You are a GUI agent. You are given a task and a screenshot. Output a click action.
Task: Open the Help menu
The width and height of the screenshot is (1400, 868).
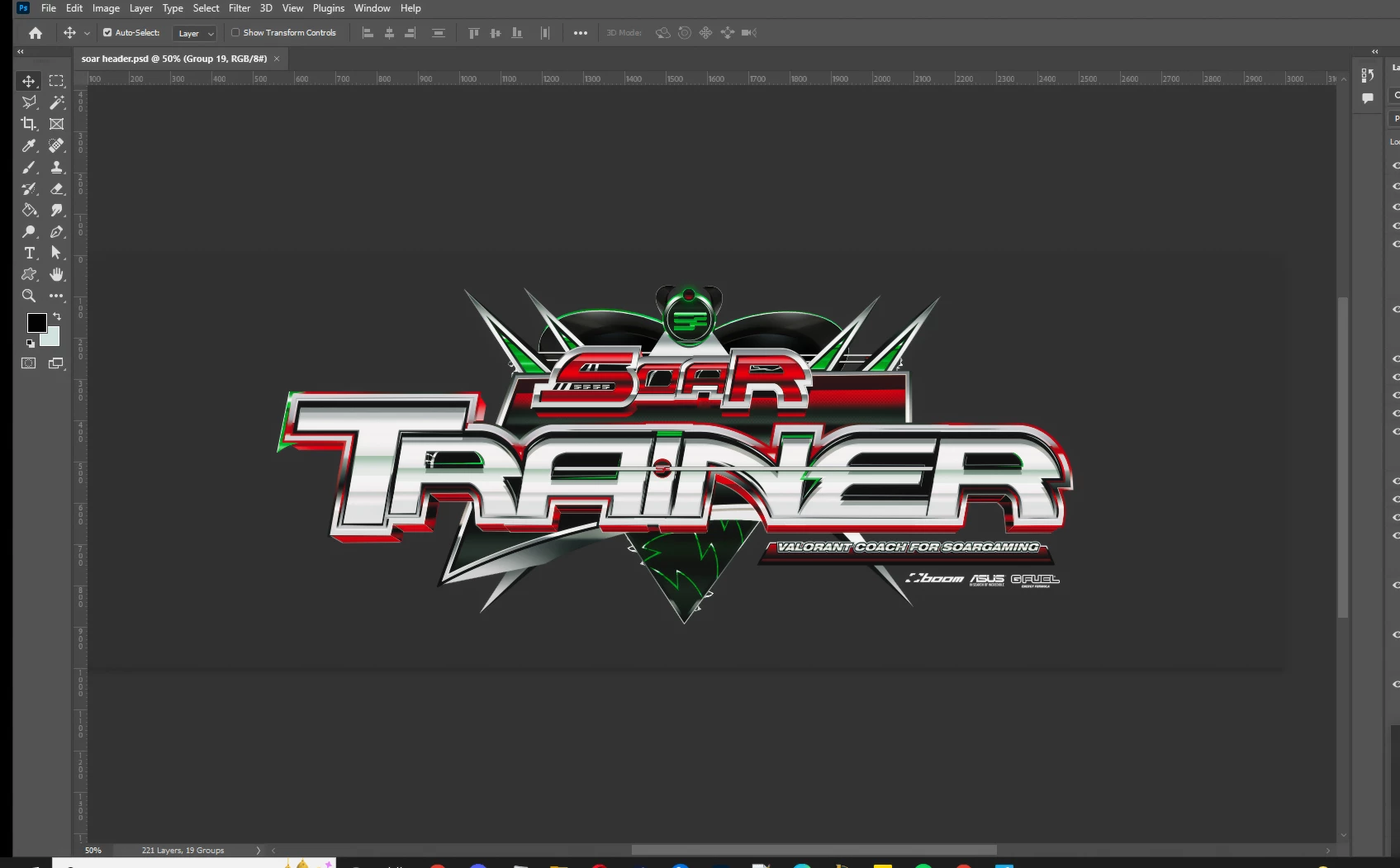click(x=411, y=8)
